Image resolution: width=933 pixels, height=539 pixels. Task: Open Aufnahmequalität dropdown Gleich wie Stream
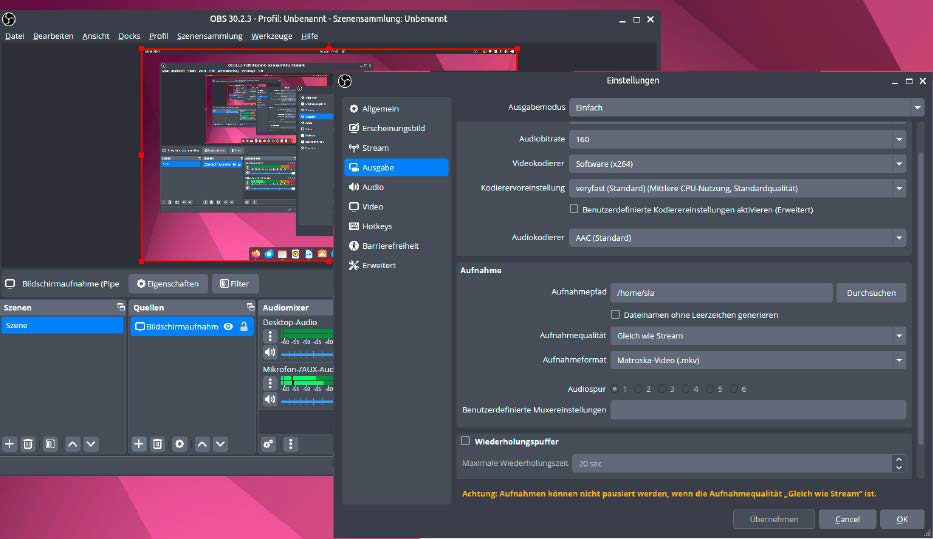coord(758,336)
